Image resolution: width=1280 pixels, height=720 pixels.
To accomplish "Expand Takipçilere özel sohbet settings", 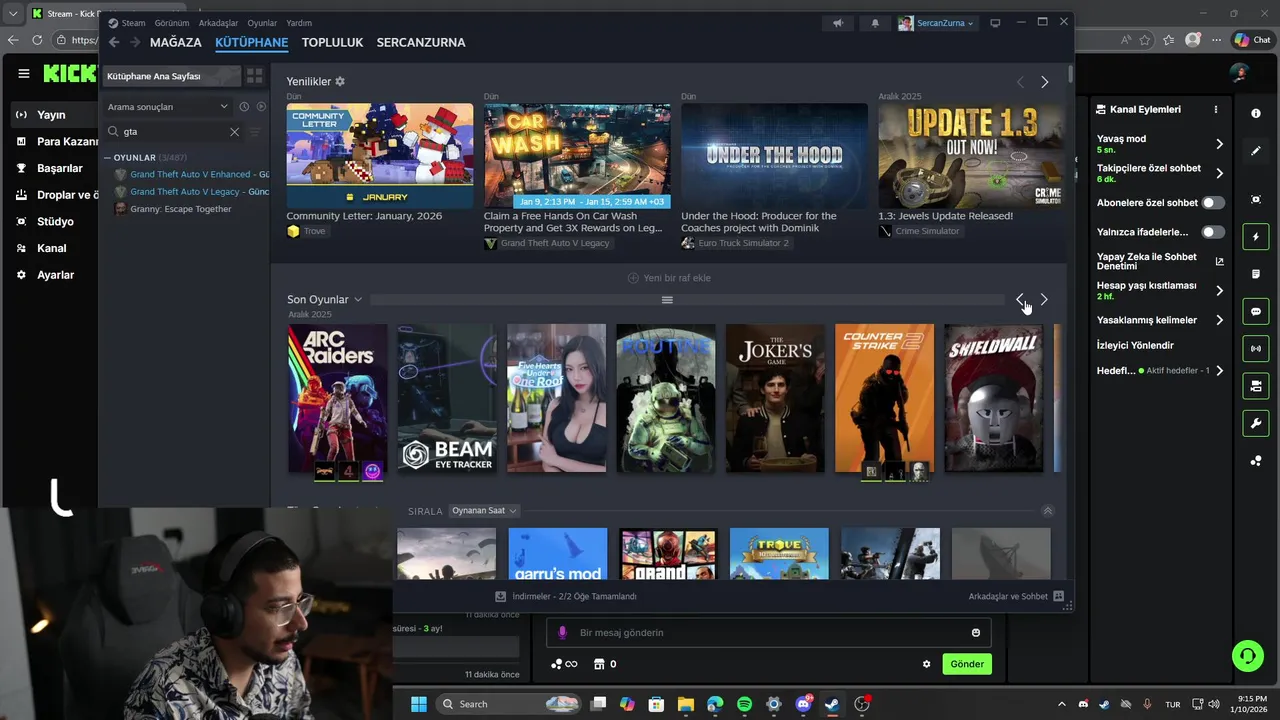I will [1219, 173].
